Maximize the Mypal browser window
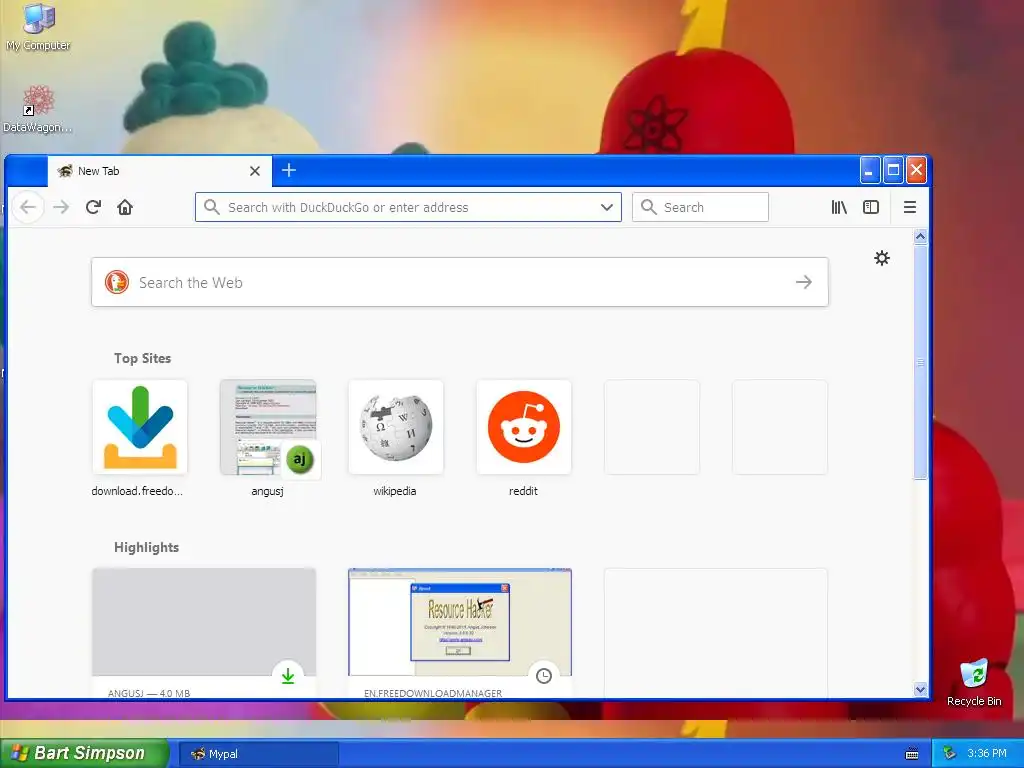 [893, 170]
